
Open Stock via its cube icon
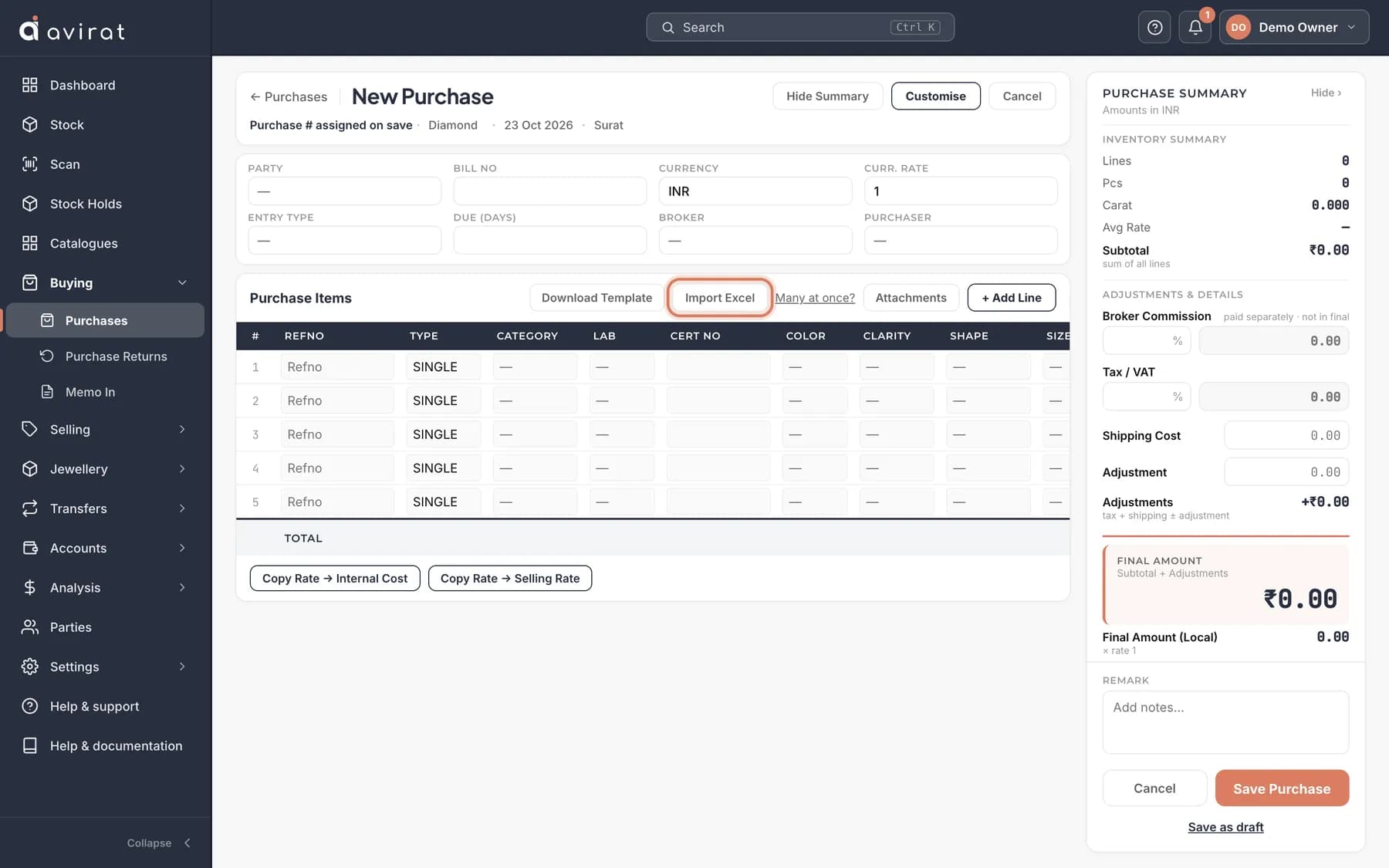coord(29,124)
